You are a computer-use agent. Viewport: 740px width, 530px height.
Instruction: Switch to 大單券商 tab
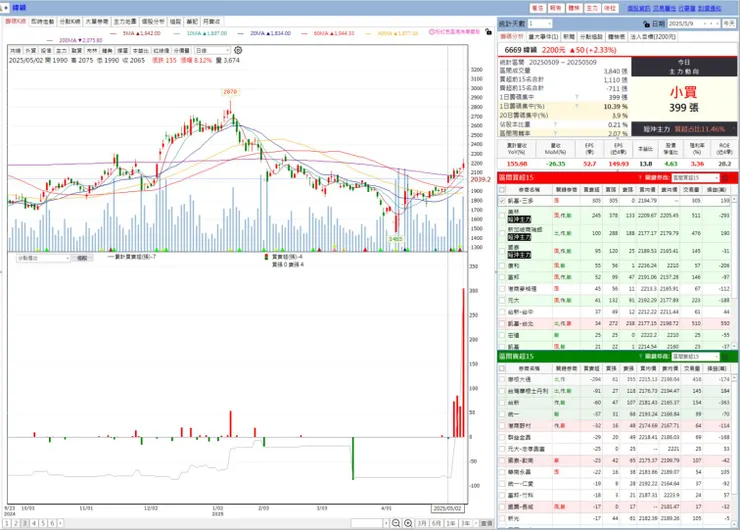[x=97, y=21]
